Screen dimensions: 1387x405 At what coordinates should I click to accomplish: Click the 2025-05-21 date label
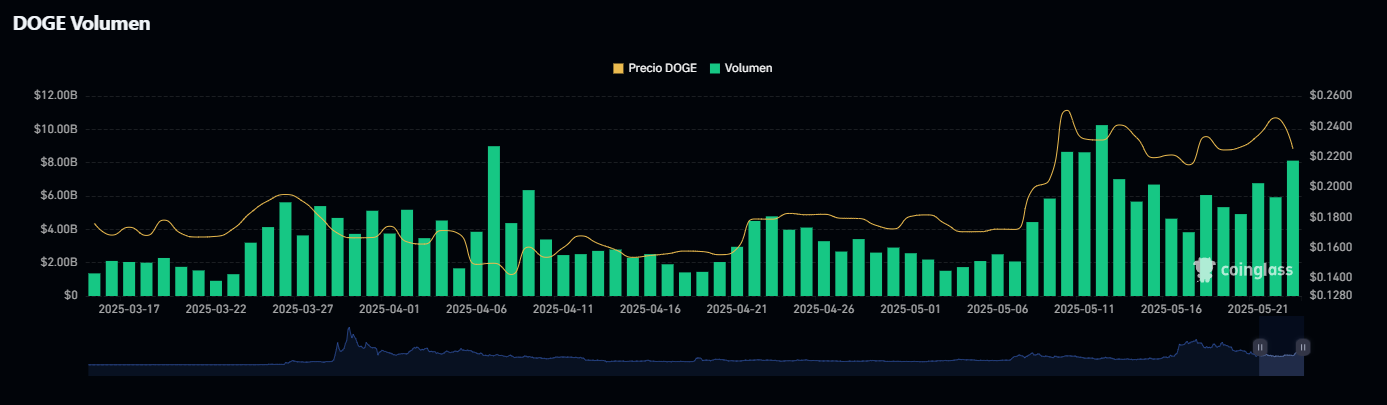[1259, 309]
